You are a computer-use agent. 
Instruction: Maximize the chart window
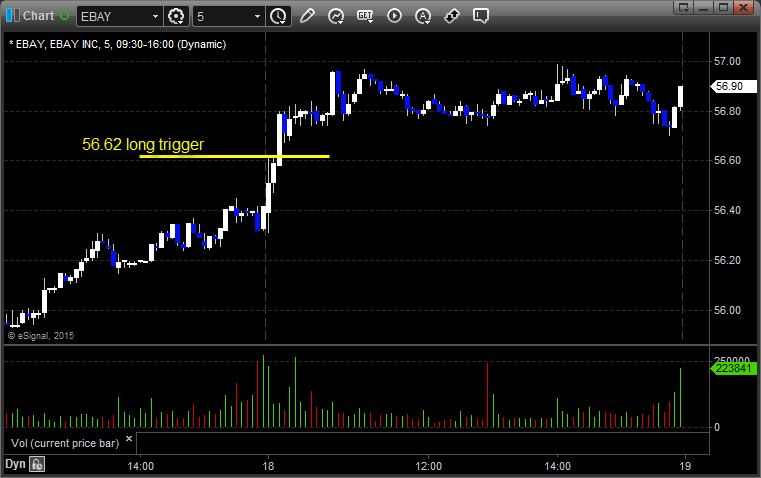[724, 7]
